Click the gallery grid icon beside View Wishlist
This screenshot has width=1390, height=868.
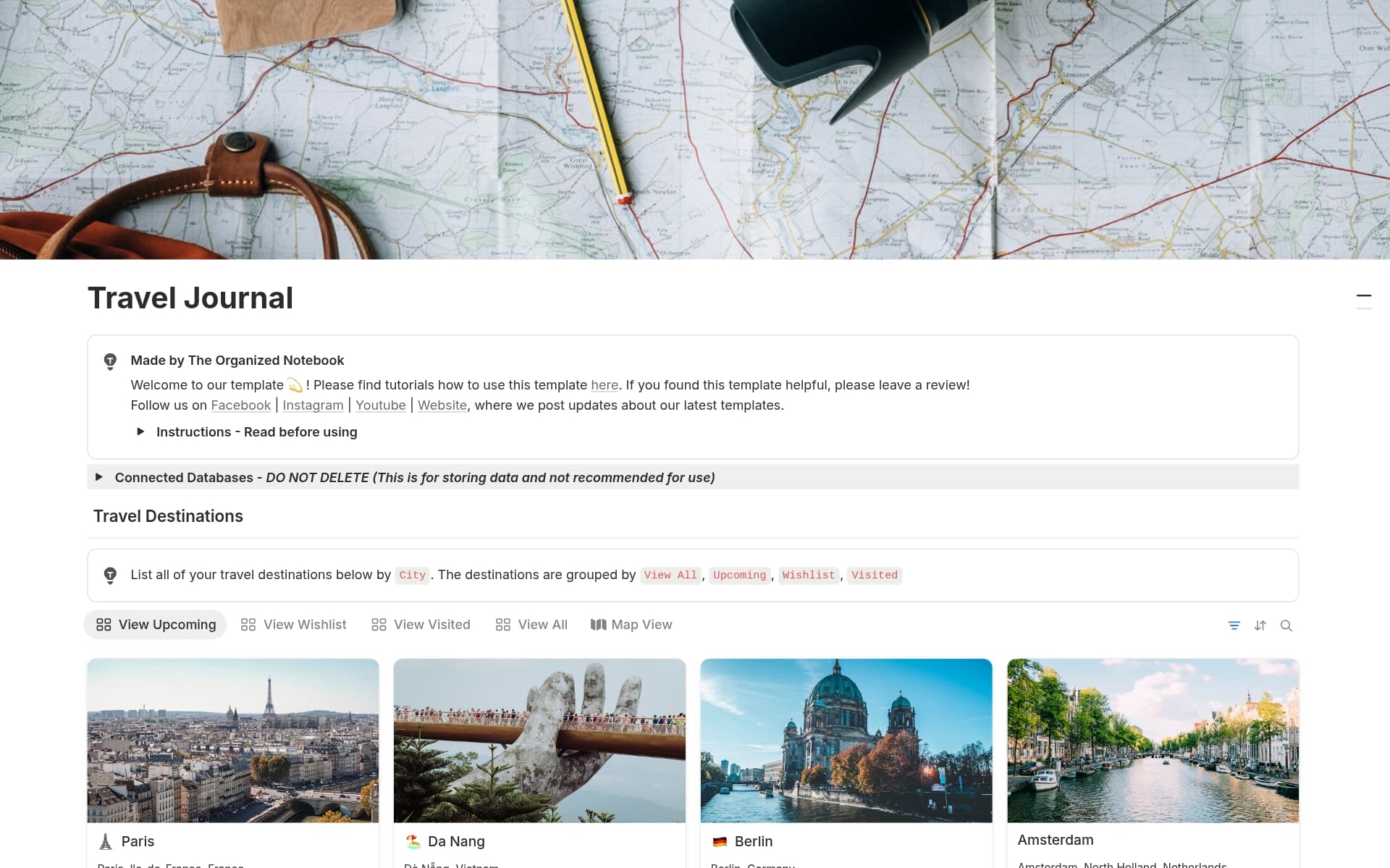coord(247,624)
